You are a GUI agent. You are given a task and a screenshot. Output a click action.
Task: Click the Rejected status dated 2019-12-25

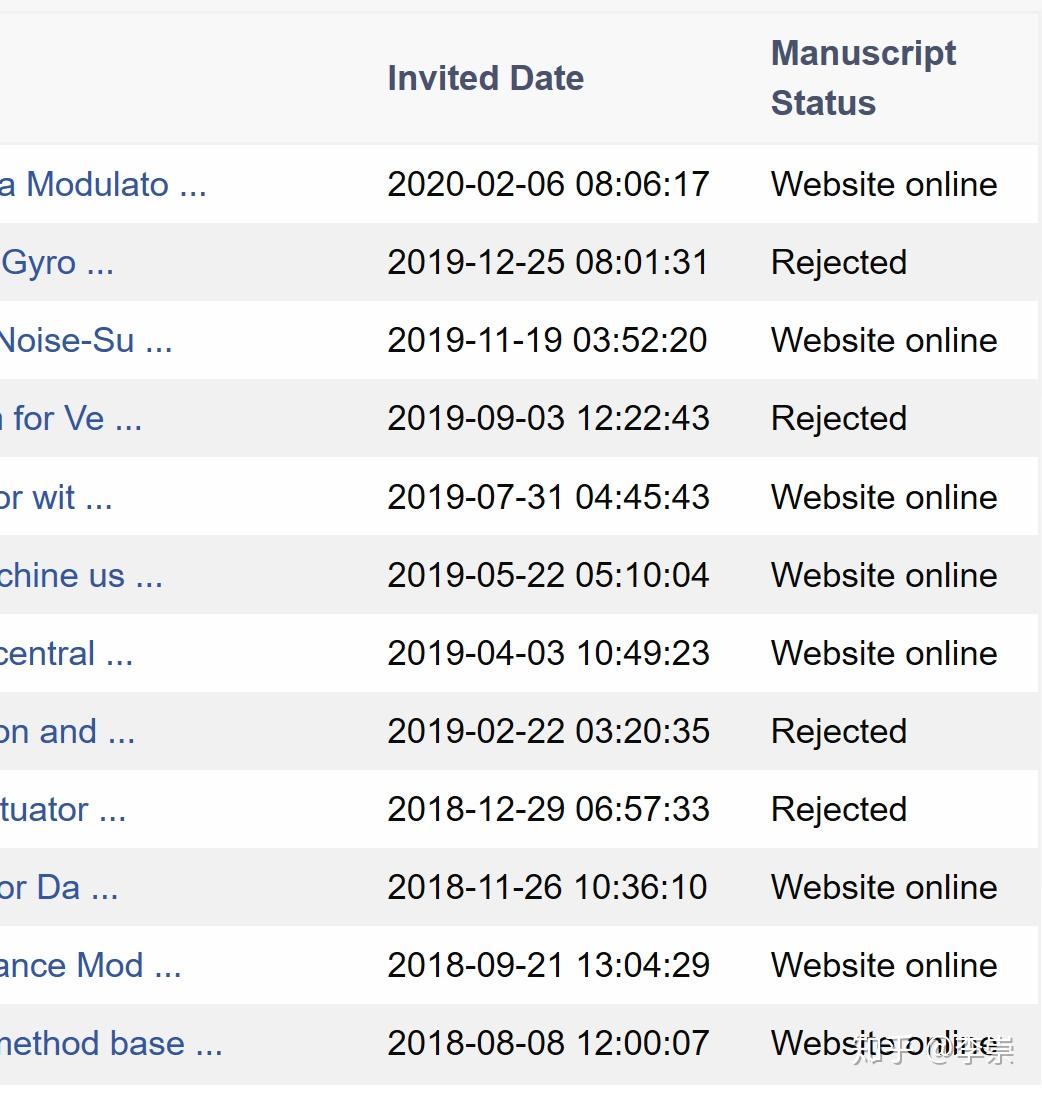838,263
